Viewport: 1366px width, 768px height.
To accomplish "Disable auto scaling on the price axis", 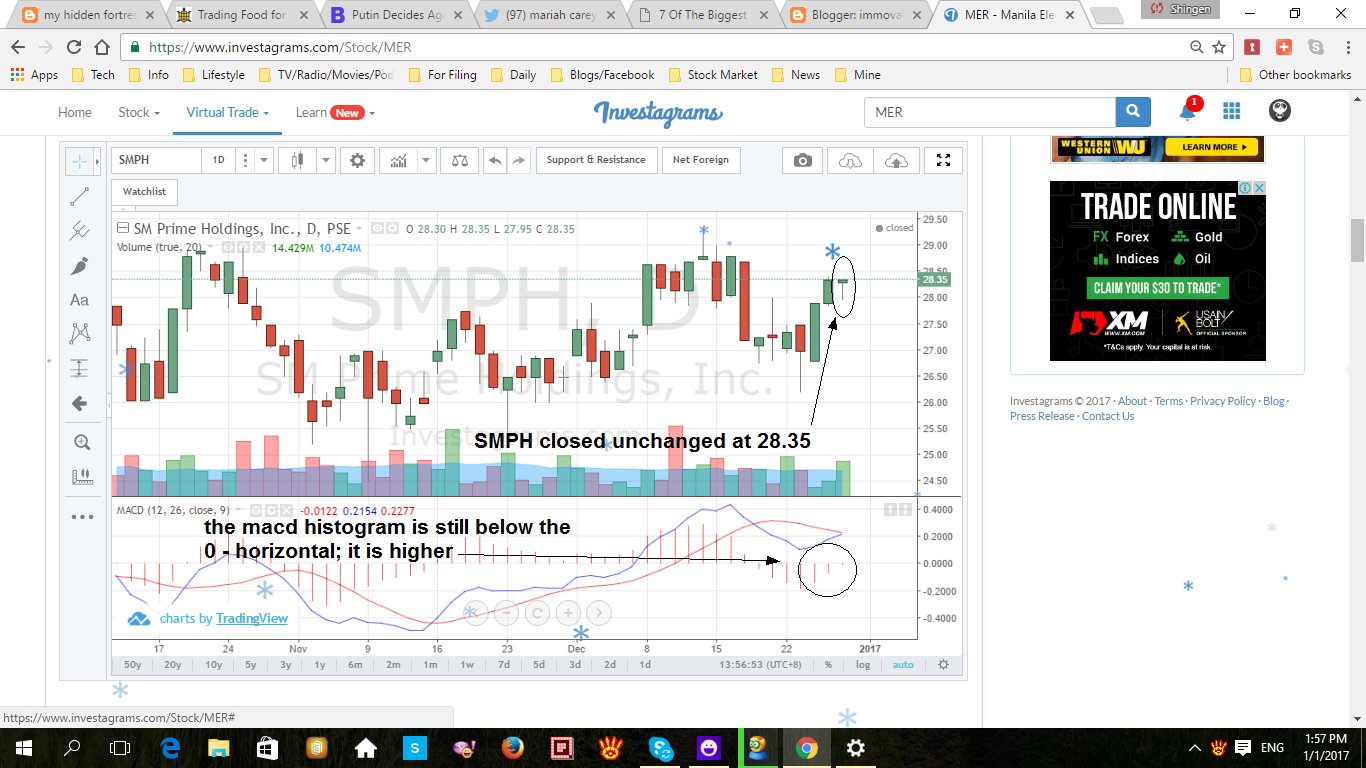I will 903,664.
